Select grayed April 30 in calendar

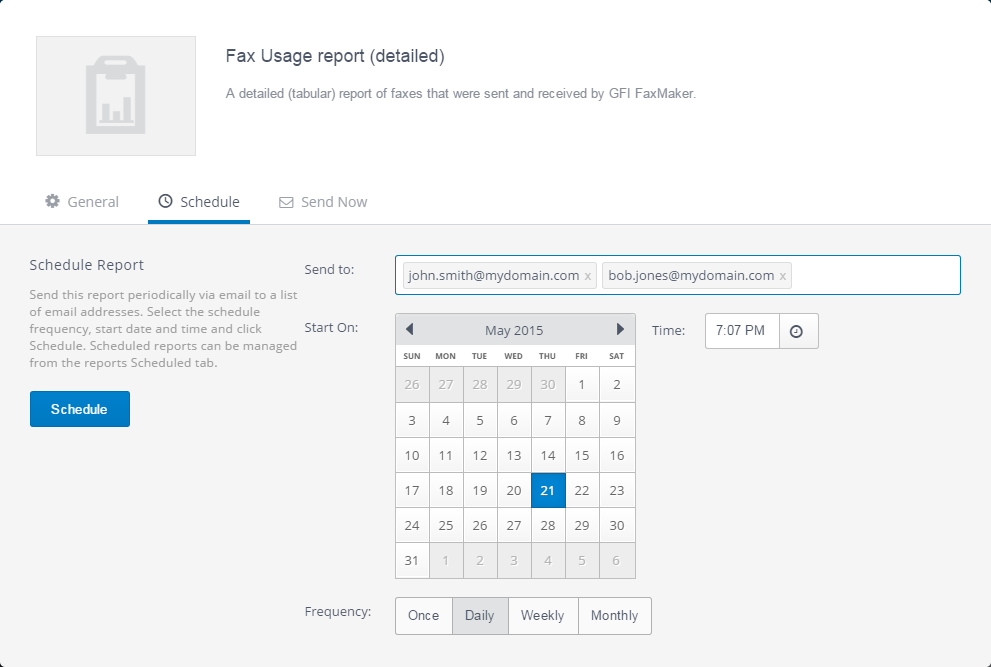548,385
